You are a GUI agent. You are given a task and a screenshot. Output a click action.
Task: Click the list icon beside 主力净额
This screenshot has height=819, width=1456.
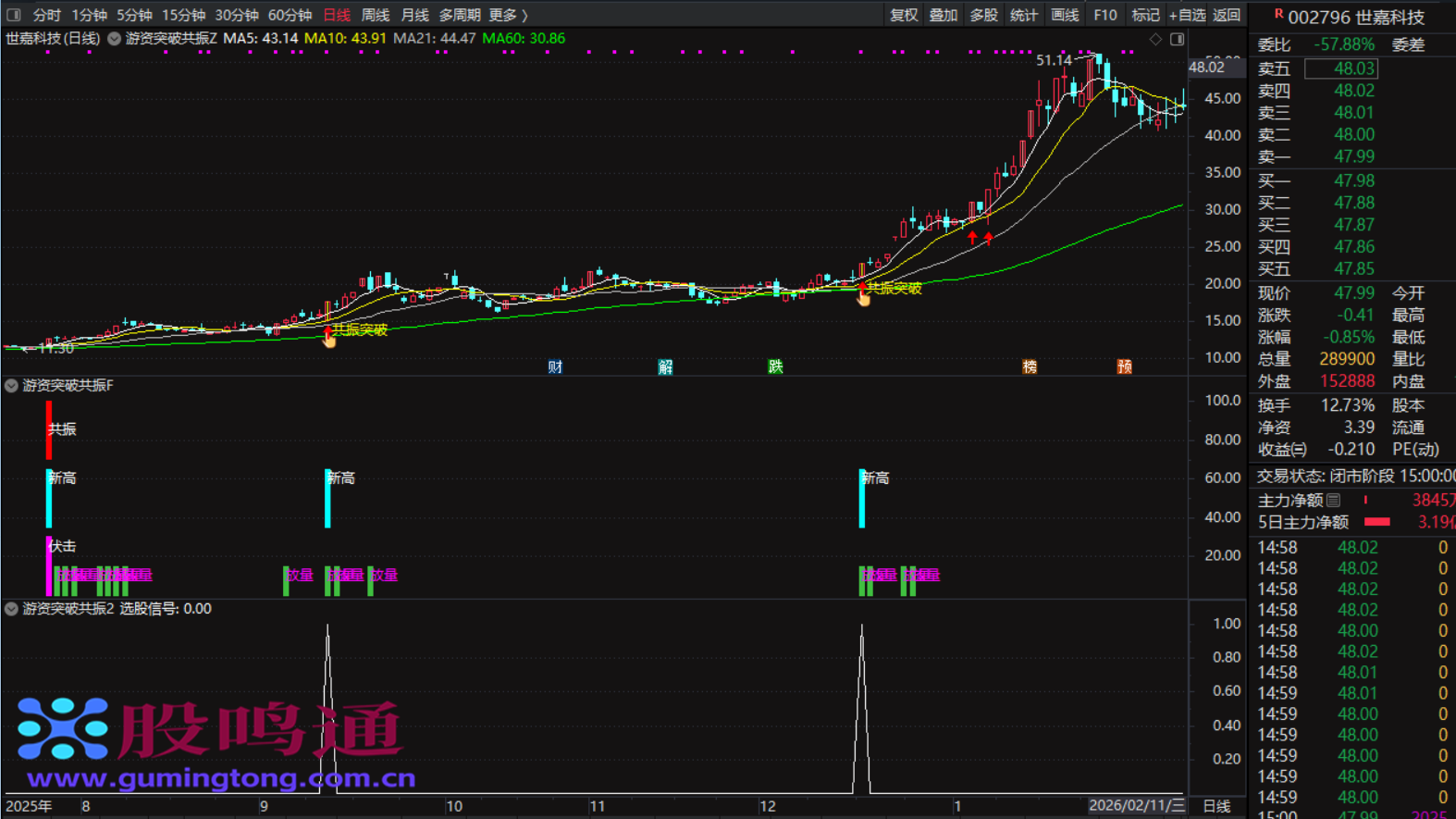(x=1333, y=501)
